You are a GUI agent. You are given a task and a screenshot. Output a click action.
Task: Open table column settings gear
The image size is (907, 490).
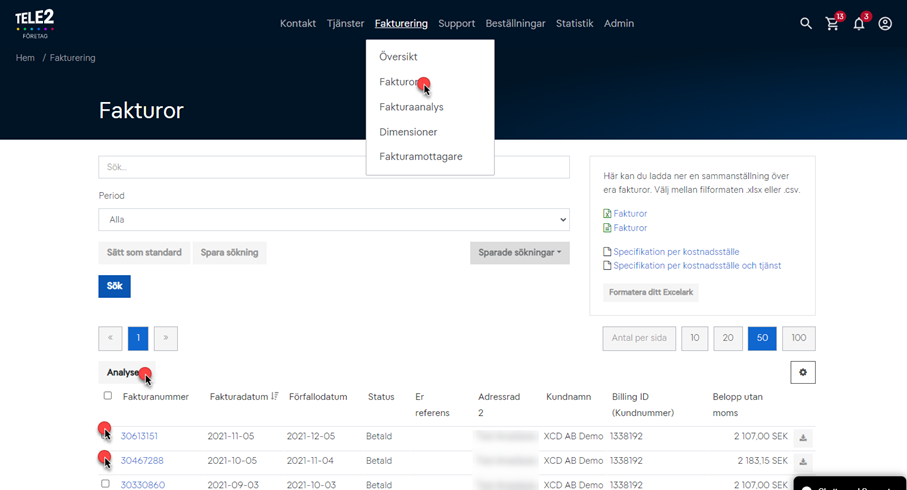(803, 373)
